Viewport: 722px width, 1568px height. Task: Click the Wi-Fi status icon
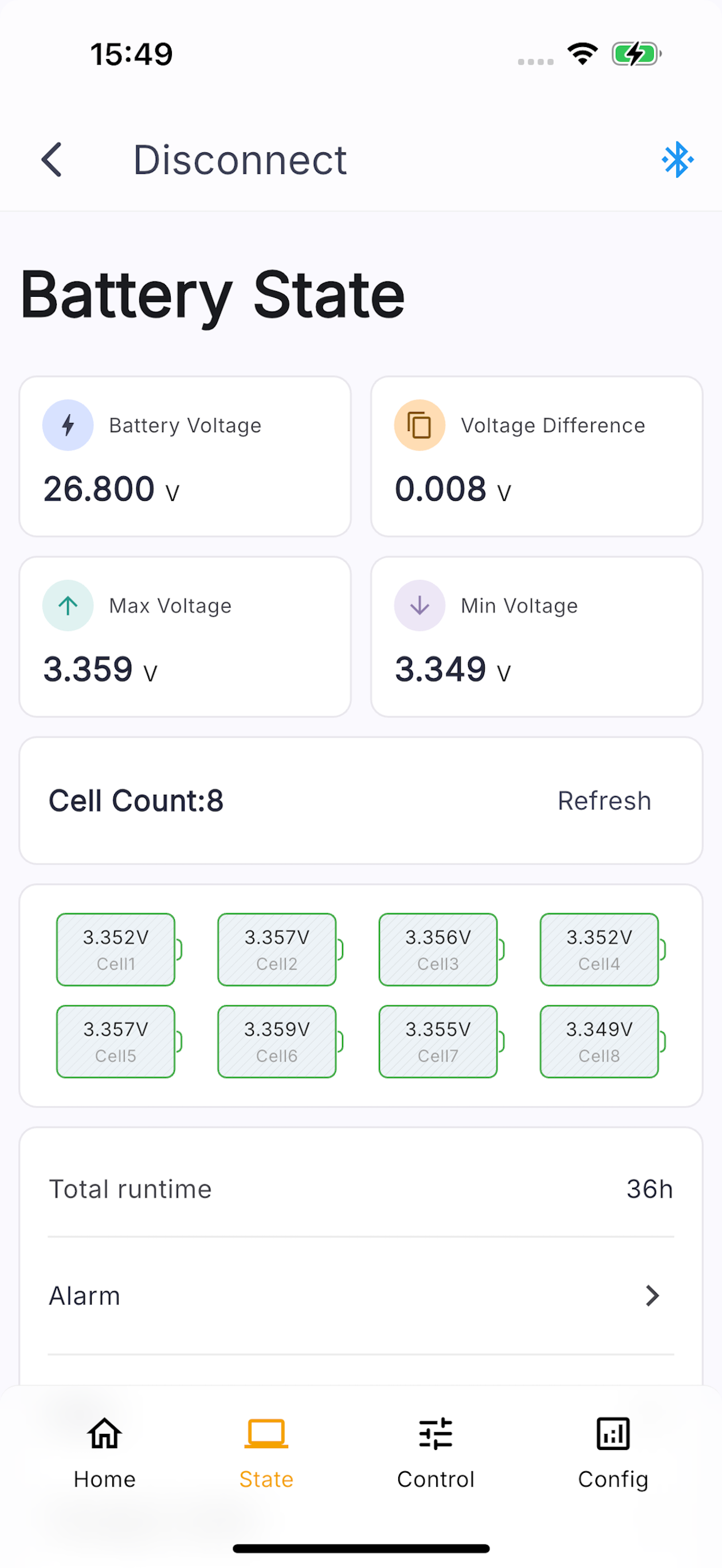pyautogui.click(x=583, y=54)
